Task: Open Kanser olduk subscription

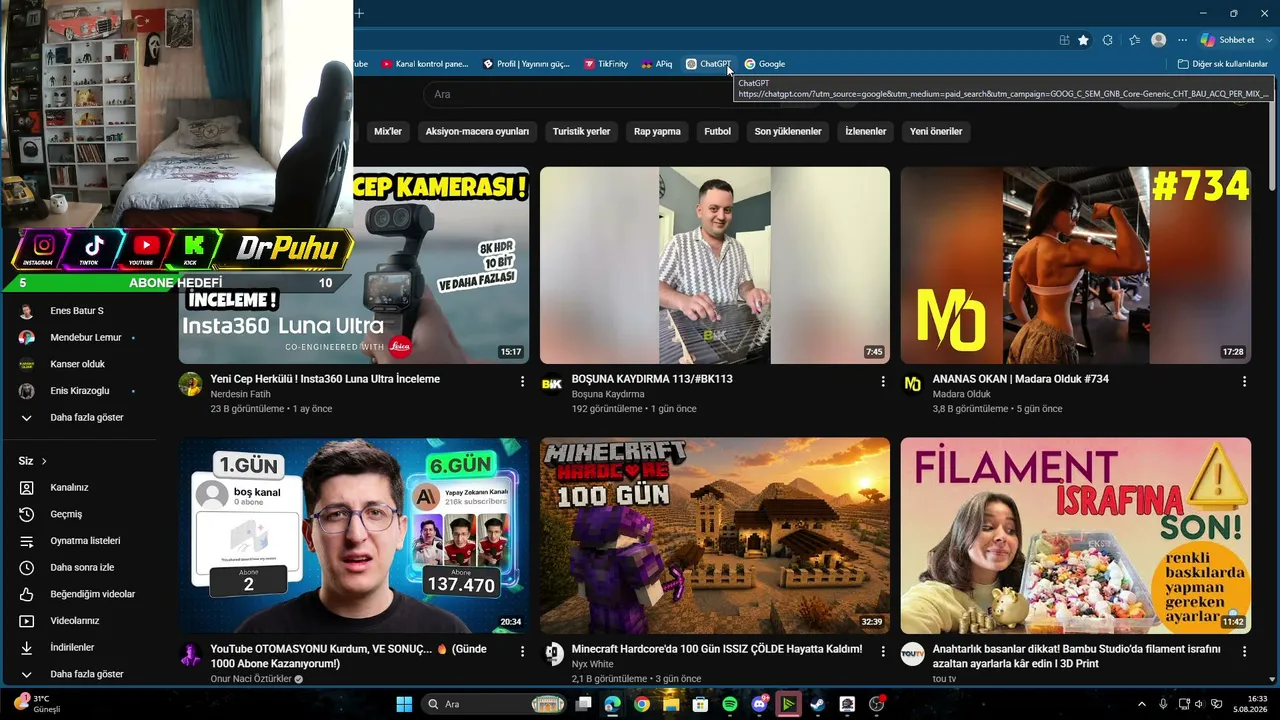Action: pos(78,364)
